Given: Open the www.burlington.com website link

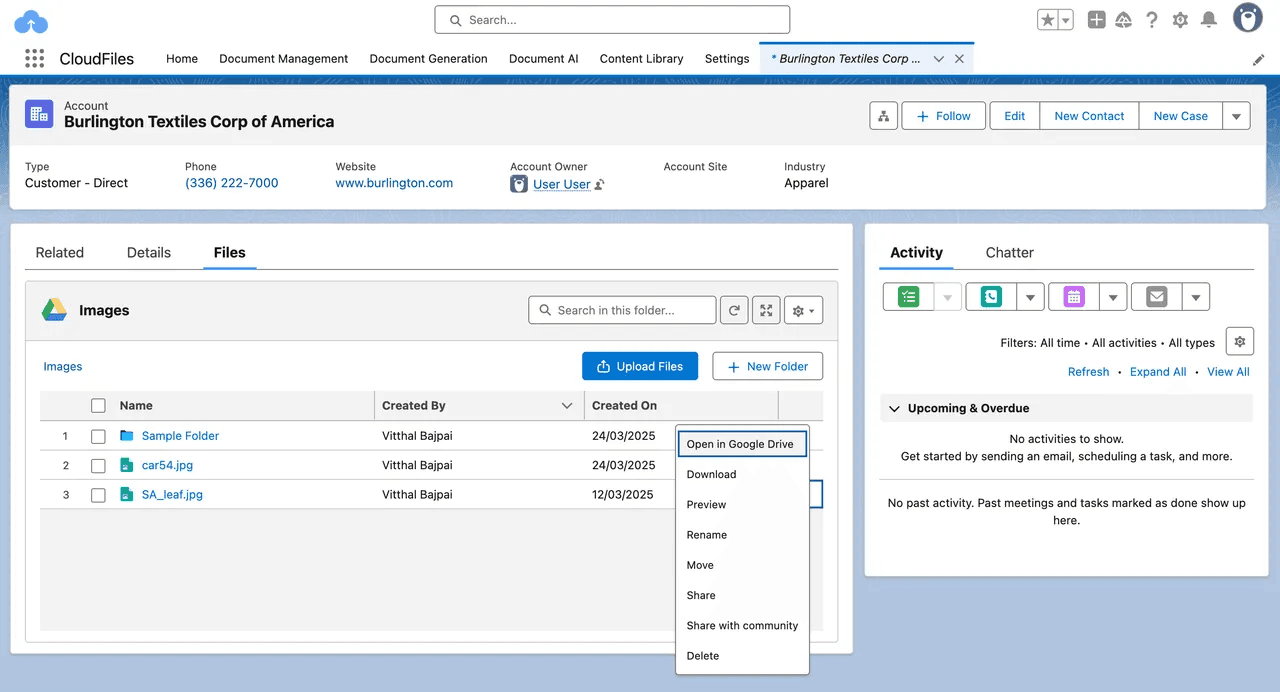Looking at the screenshot, I should [394, 183].
